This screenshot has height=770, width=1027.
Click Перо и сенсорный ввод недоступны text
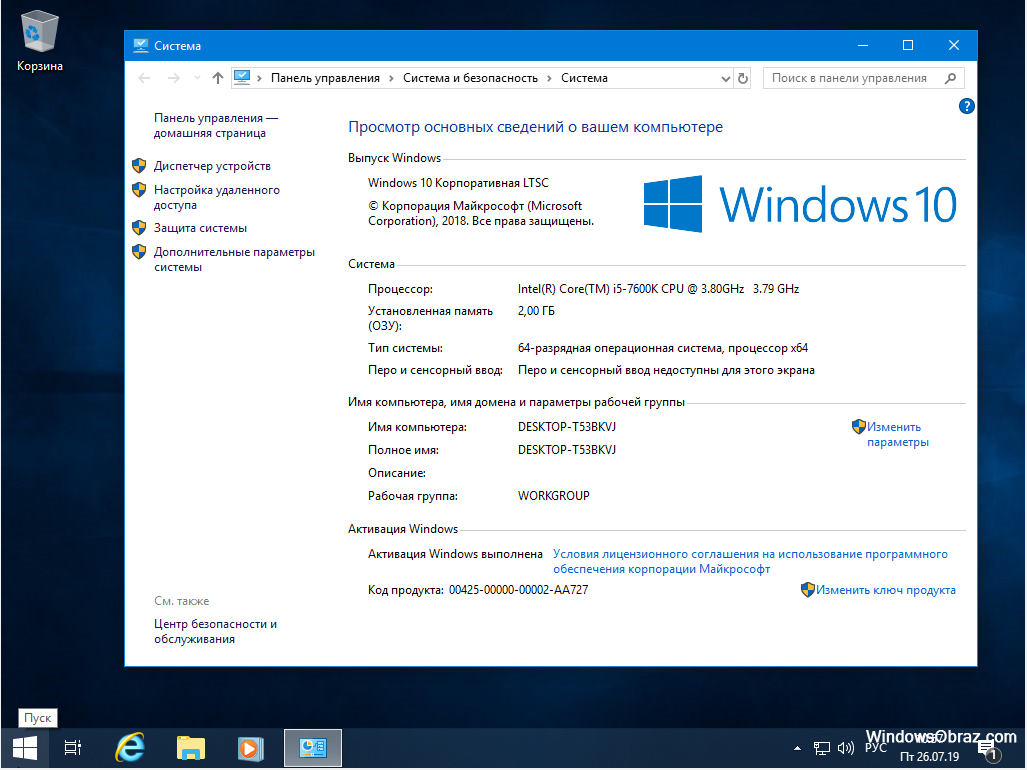666,371
